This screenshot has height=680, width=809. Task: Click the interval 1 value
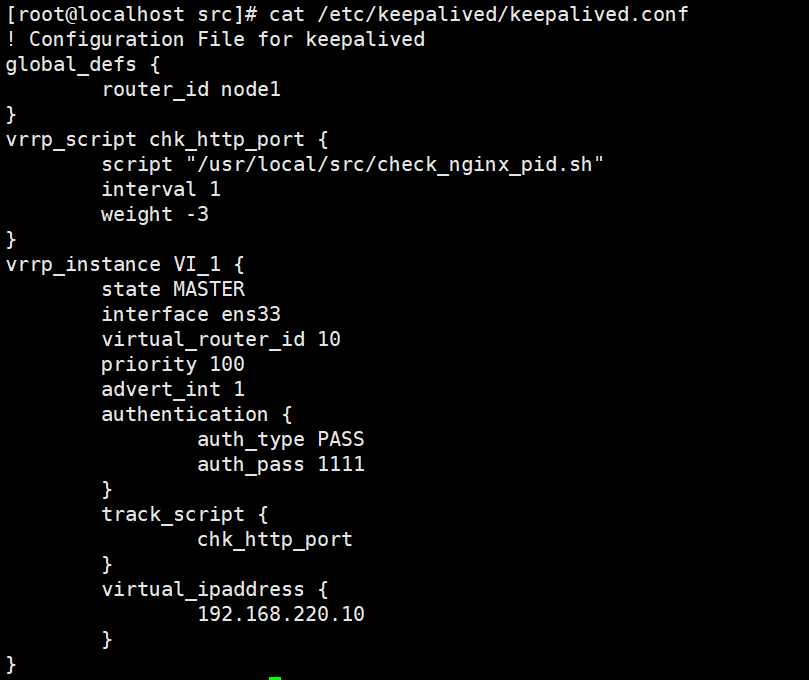point(161,189)
